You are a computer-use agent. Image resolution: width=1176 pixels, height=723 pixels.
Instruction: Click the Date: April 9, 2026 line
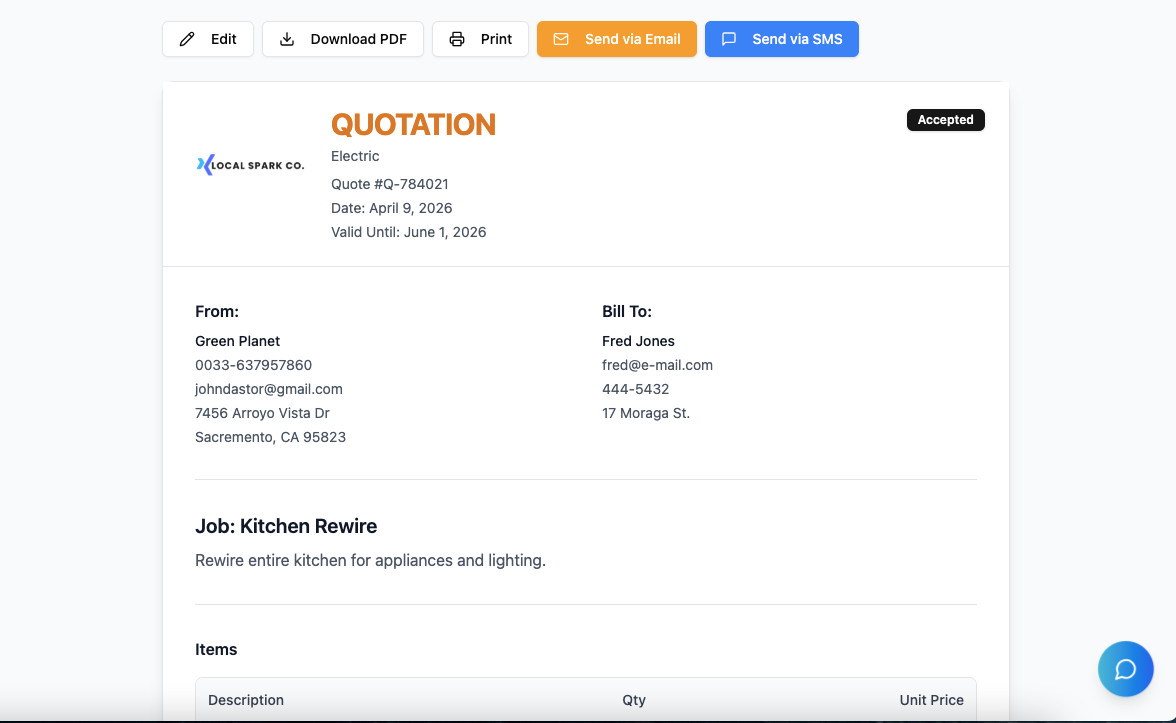(392, 208)
